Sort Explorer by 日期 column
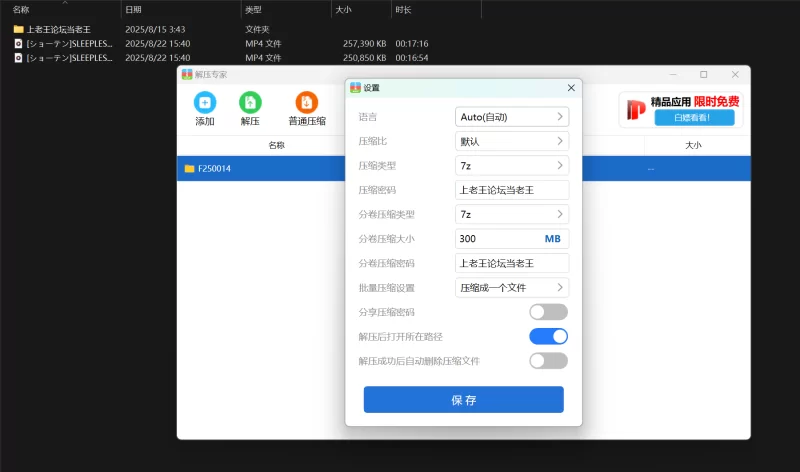Viewport: 800px width, 472px height. pyautogui.click(x=133, y=10)
